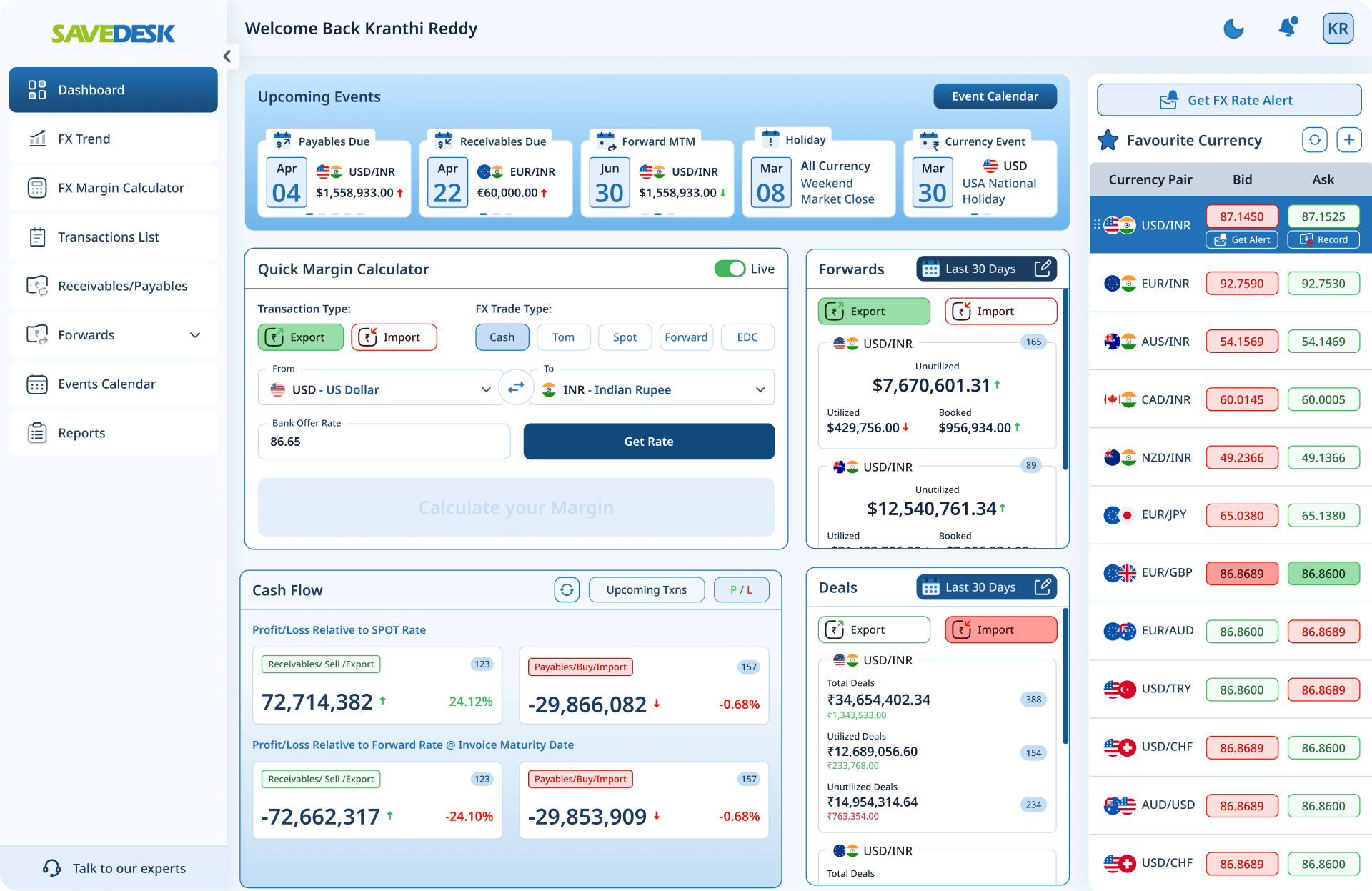This screenshot has height=891, width=1372.
Task: Toggle the Live switch off
Action: pyautogui.click(x=730, y=269)
